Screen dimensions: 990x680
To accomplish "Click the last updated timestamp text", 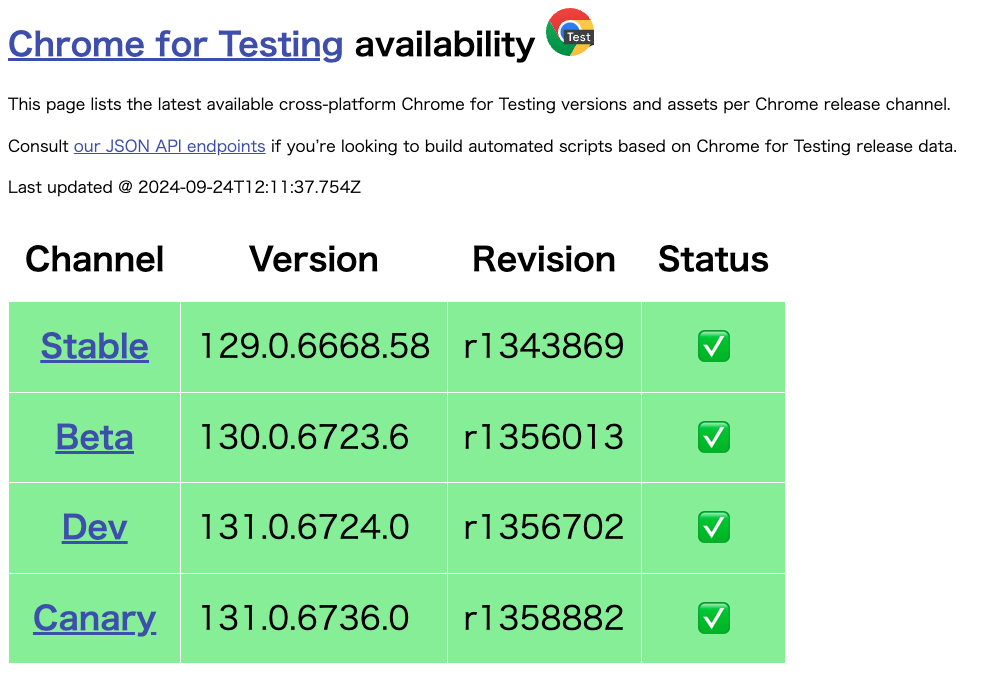I will click(184, 187).
